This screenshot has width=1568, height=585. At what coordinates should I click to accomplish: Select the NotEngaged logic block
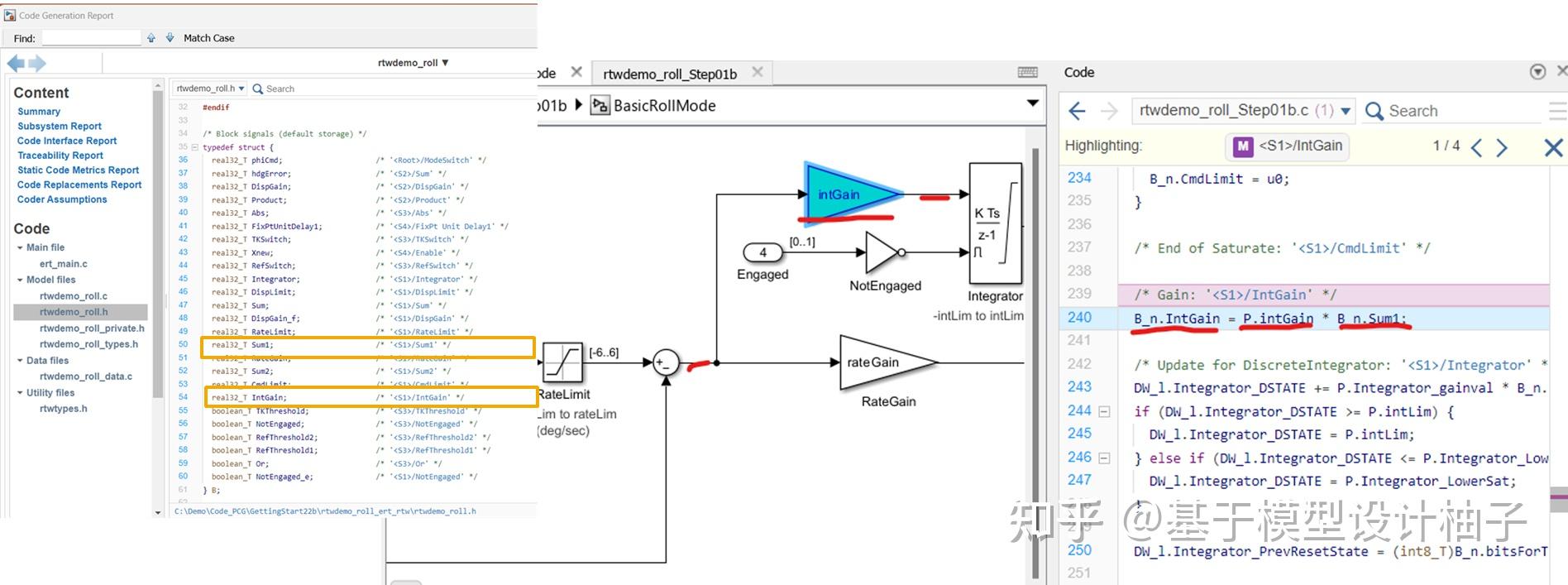885,252
